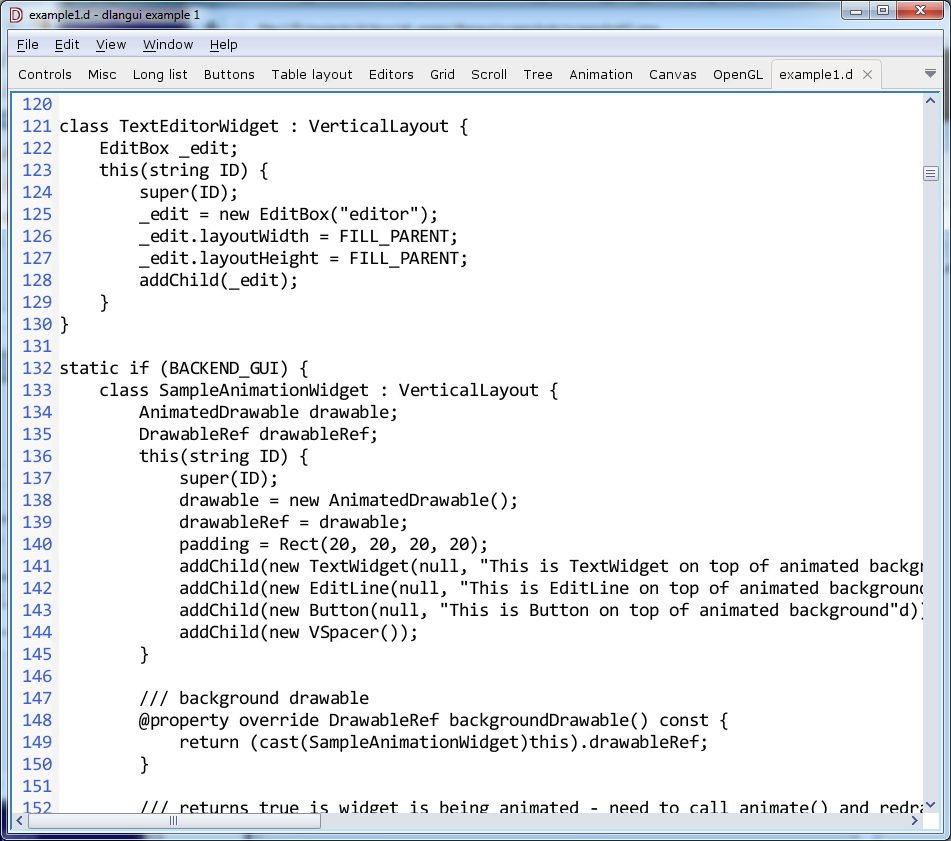Open the tab overflow dropdown arrow
This screenshot has height=841, width=951.
tap(930, 74)
